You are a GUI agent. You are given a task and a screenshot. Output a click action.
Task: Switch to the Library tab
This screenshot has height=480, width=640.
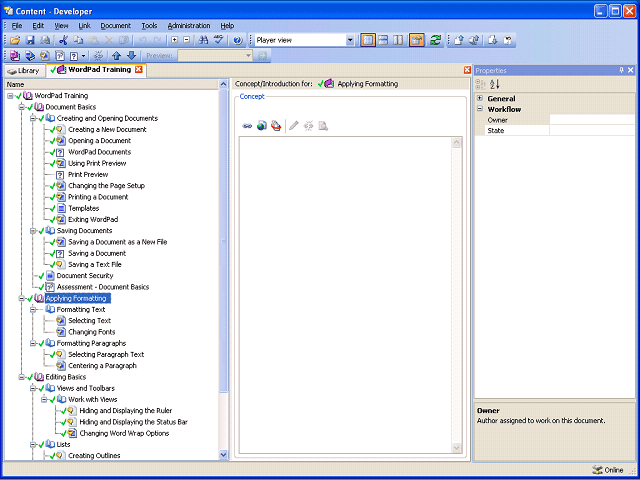click(24, 71)
